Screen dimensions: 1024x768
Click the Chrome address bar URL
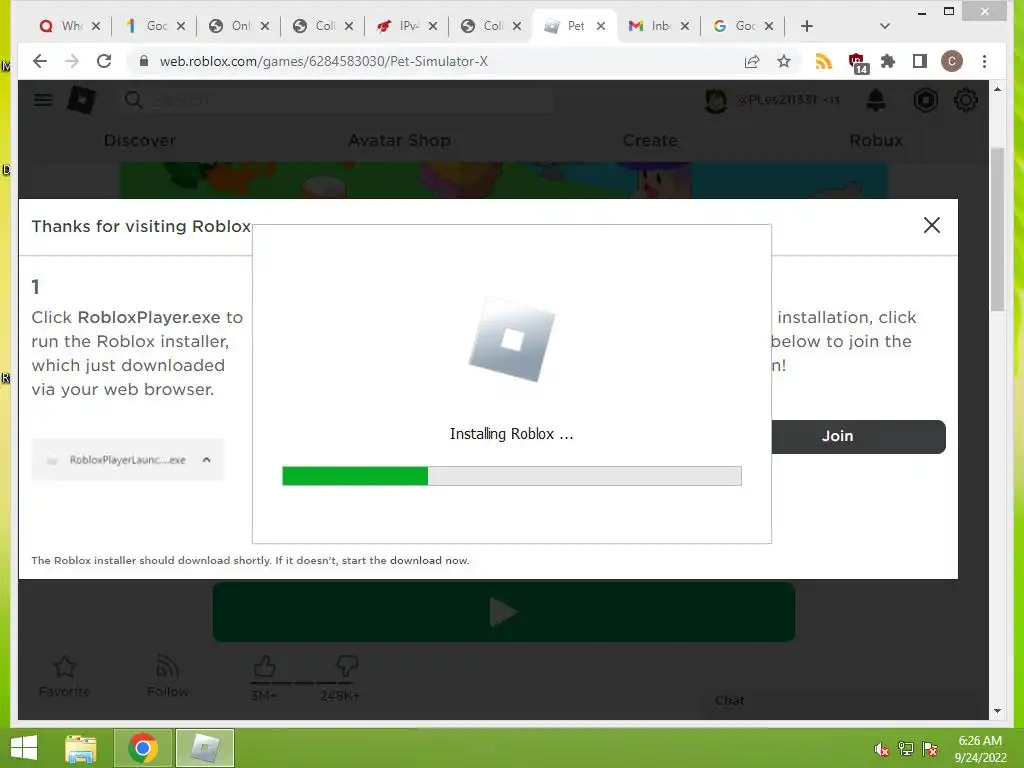pyautogui.click(x=324, y=61)
